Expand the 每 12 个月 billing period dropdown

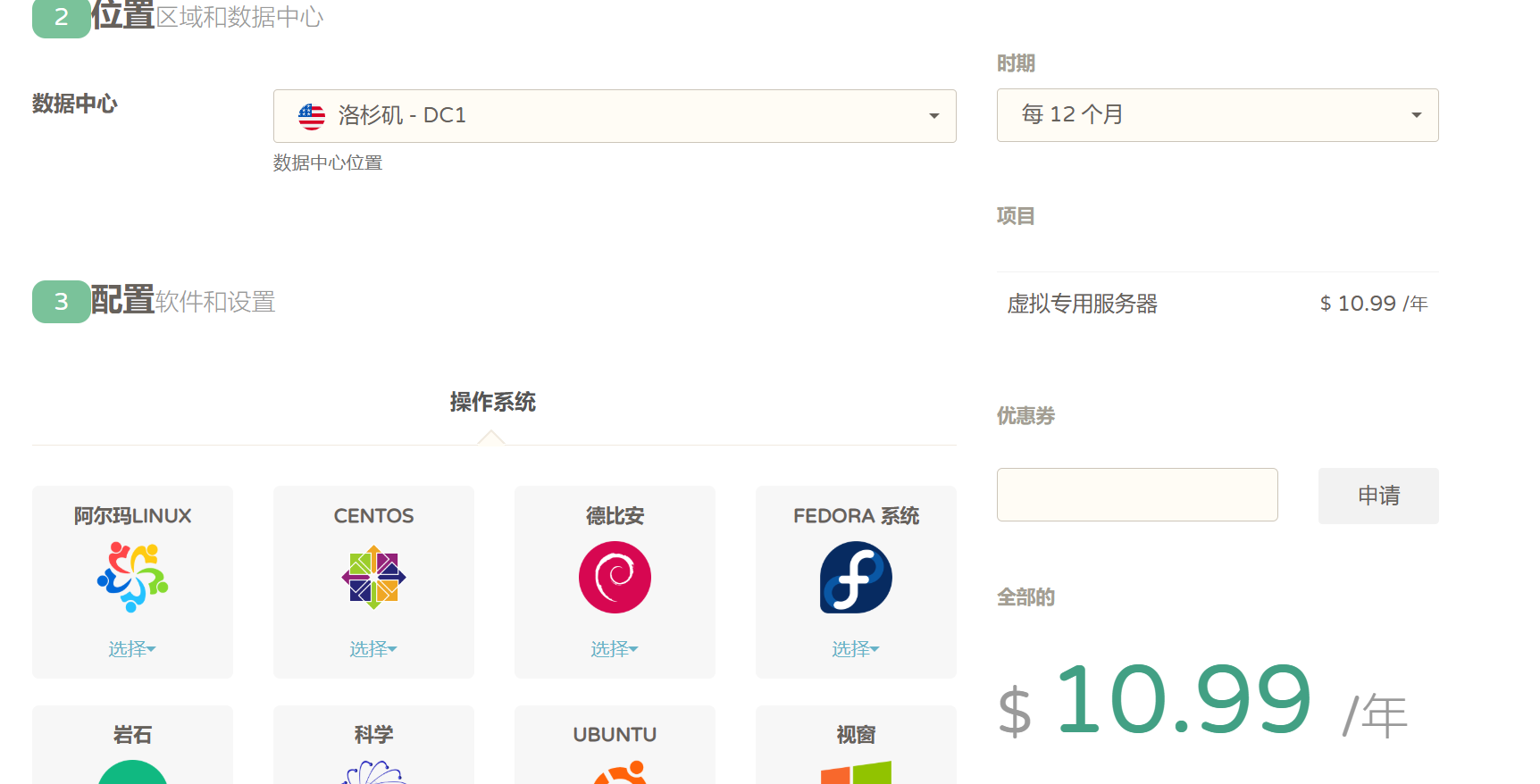click(1217, 115)
